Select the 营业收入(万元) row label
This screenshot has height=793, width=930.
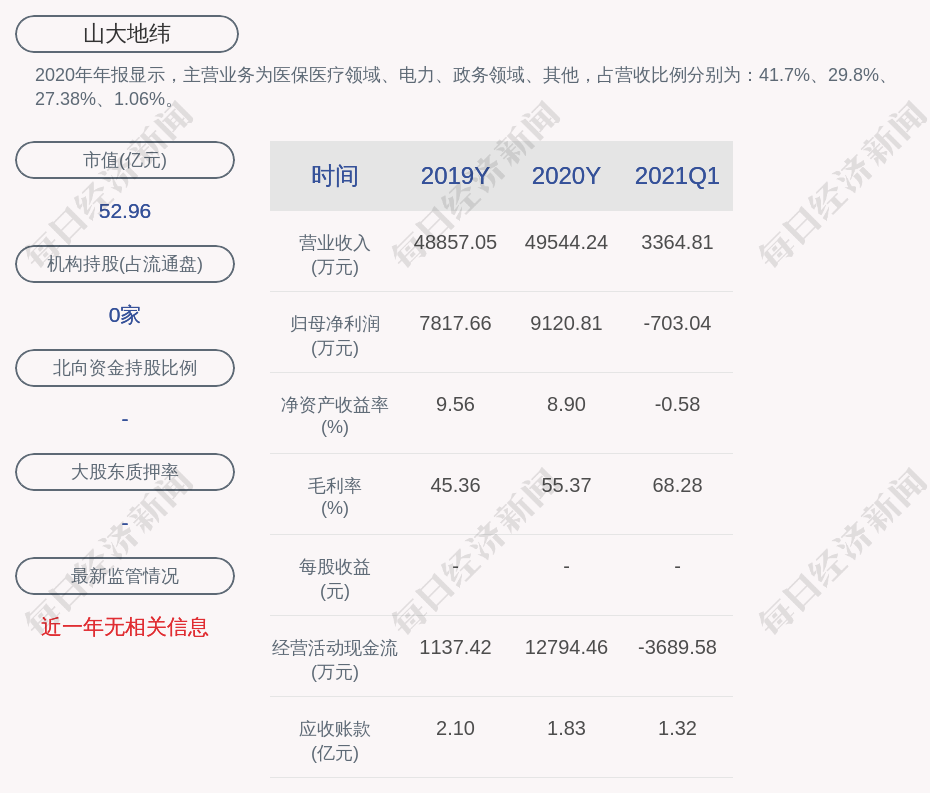coord(335,255)
